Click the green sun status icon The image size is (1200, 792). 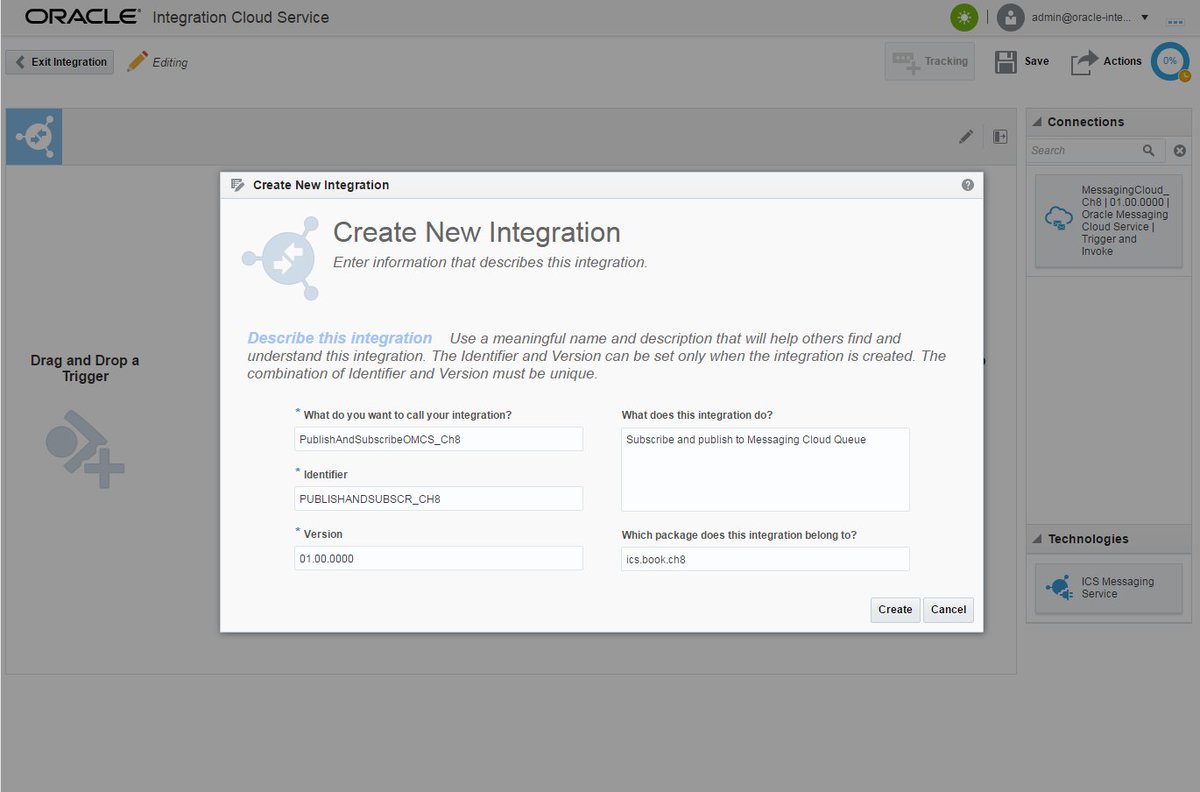[x=964, y=17]
